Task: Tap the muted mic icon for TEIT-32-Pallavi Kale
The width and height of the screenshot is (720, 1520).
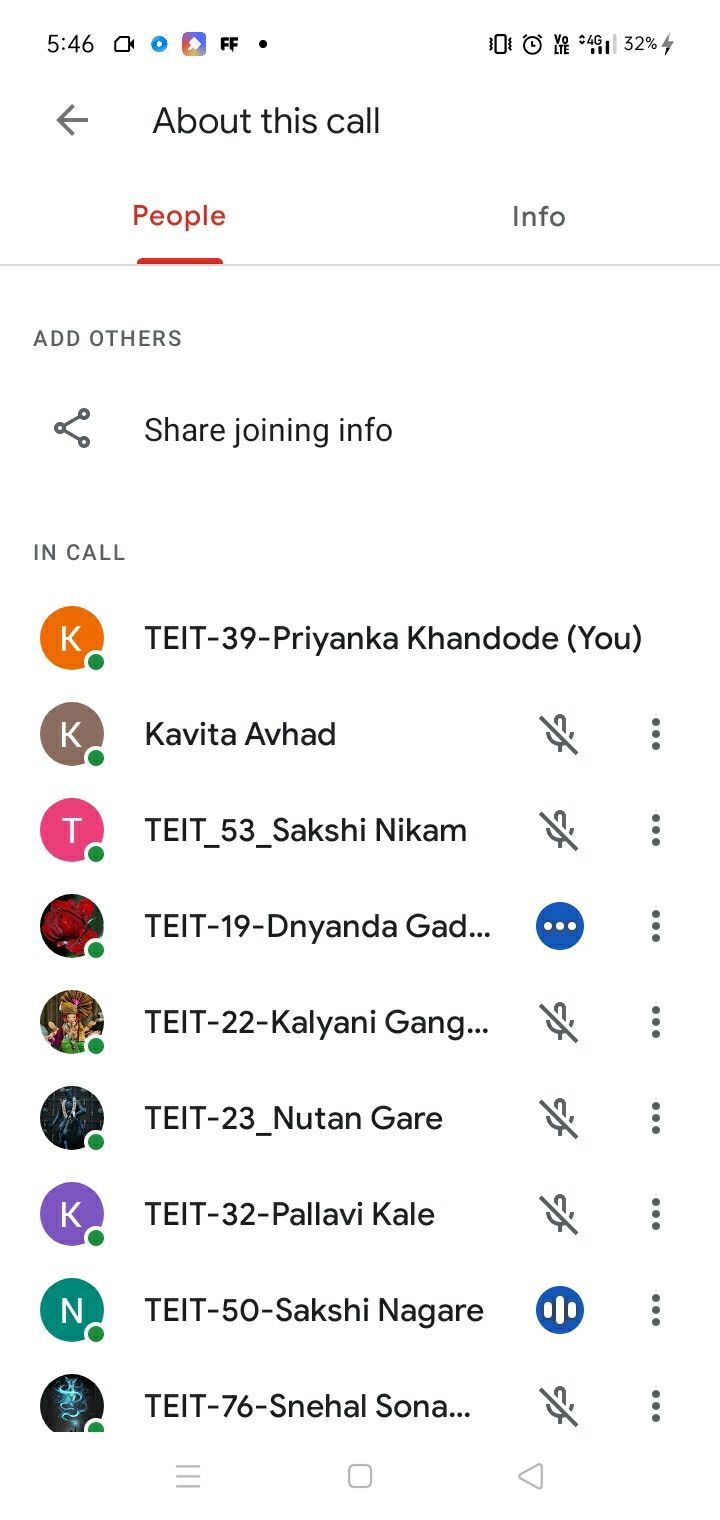Action: pyautogui.click(x=560, y=1214)
